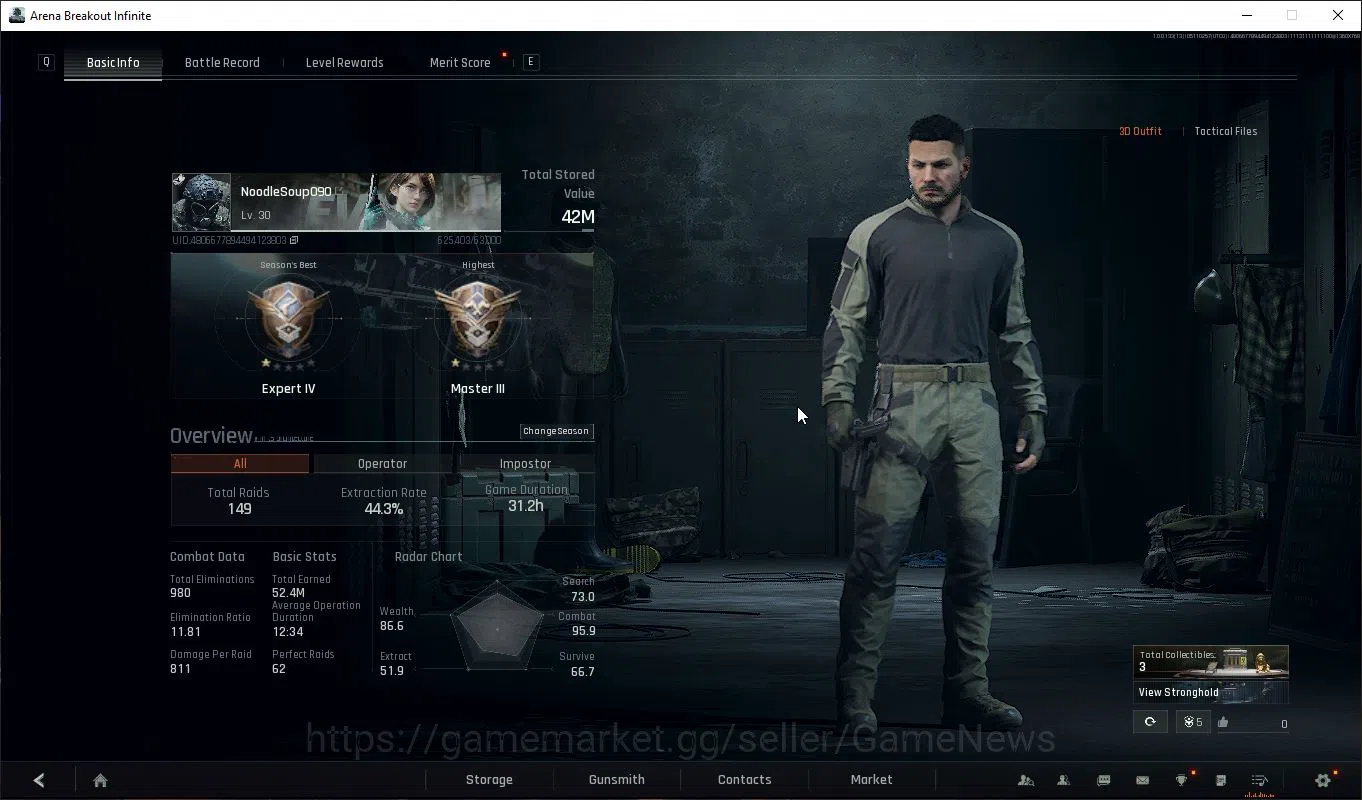Open the Merit Score tab
Screen dimensions: 1362x800
pos(460,62)
